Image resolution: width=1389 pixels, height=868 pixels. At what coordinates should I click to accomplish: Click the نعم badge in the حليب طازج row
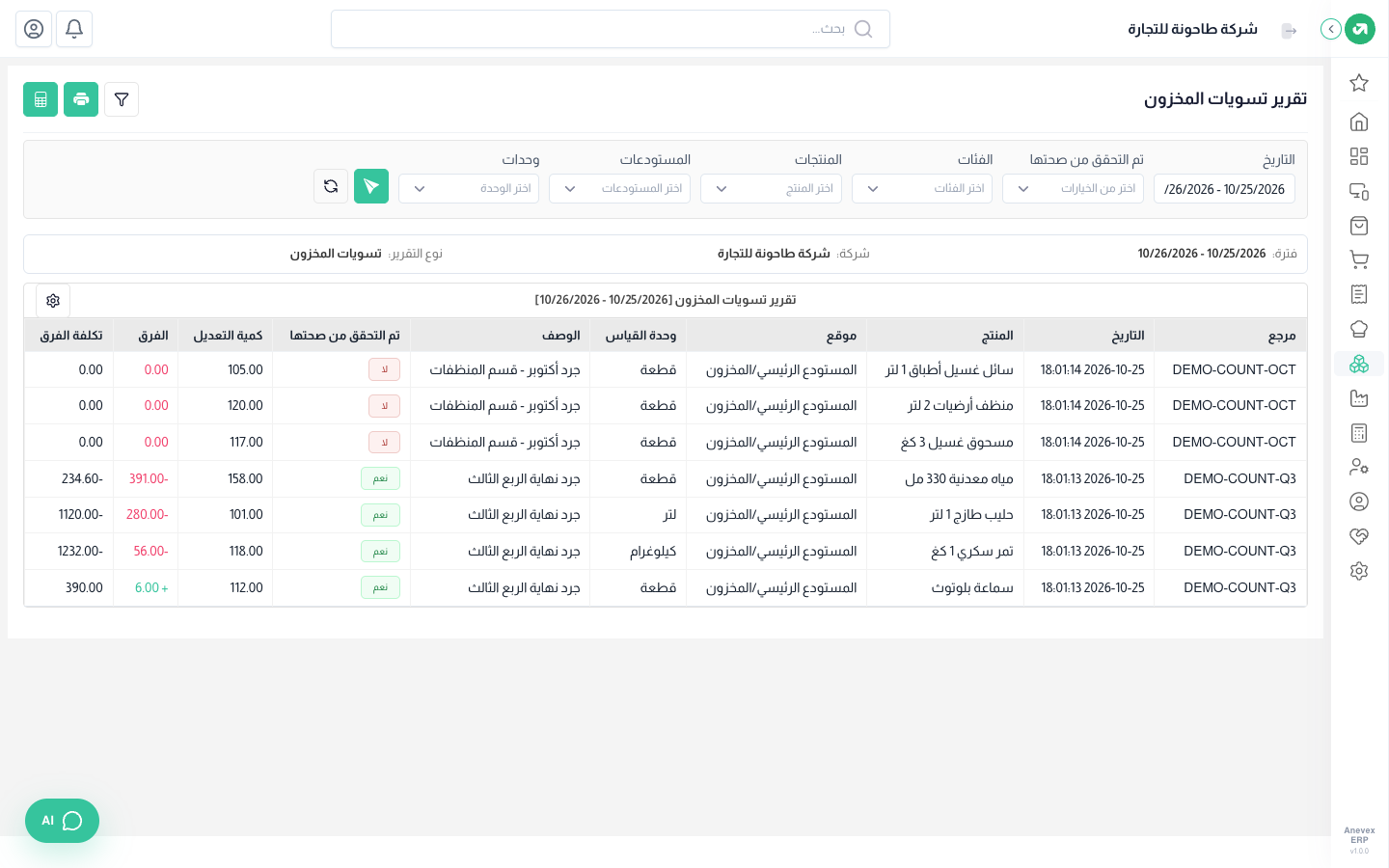coord(381,515)
